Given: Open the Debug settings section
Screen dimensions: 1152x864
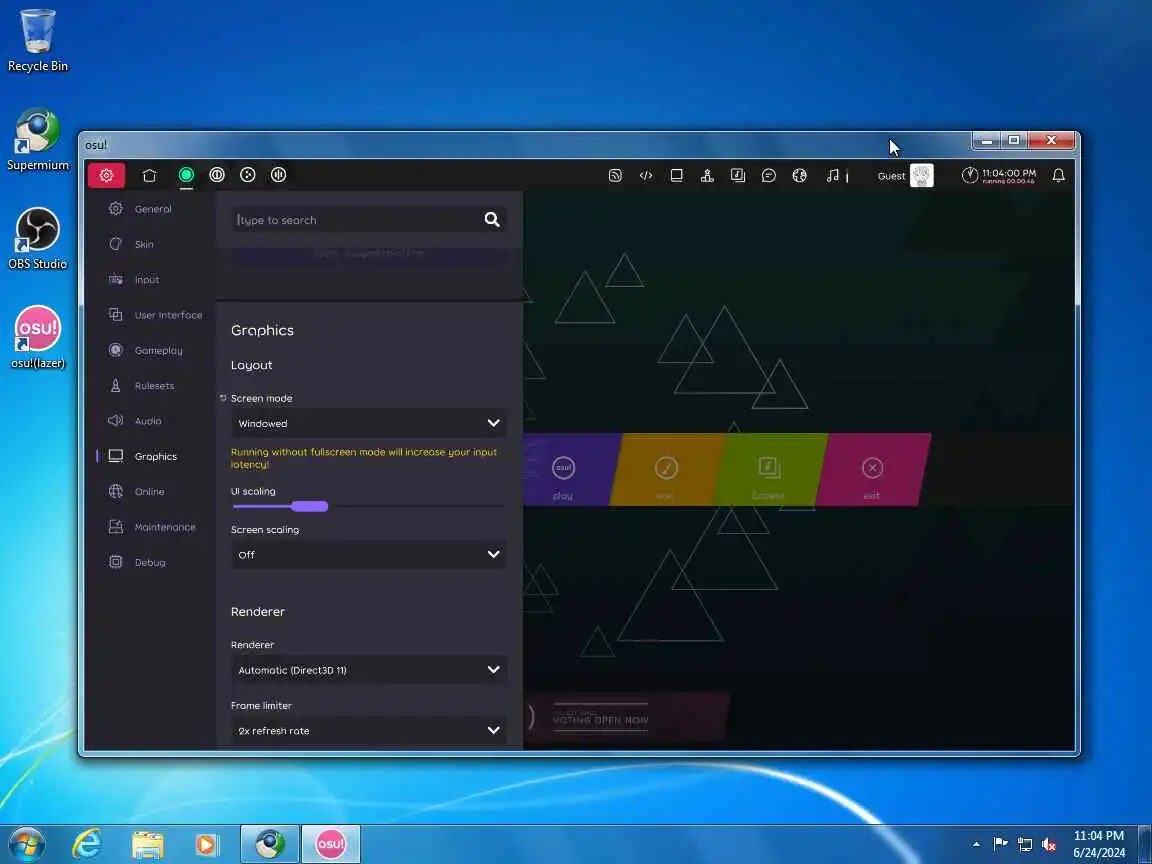Looking at the screenshot, I should [150, 562].
